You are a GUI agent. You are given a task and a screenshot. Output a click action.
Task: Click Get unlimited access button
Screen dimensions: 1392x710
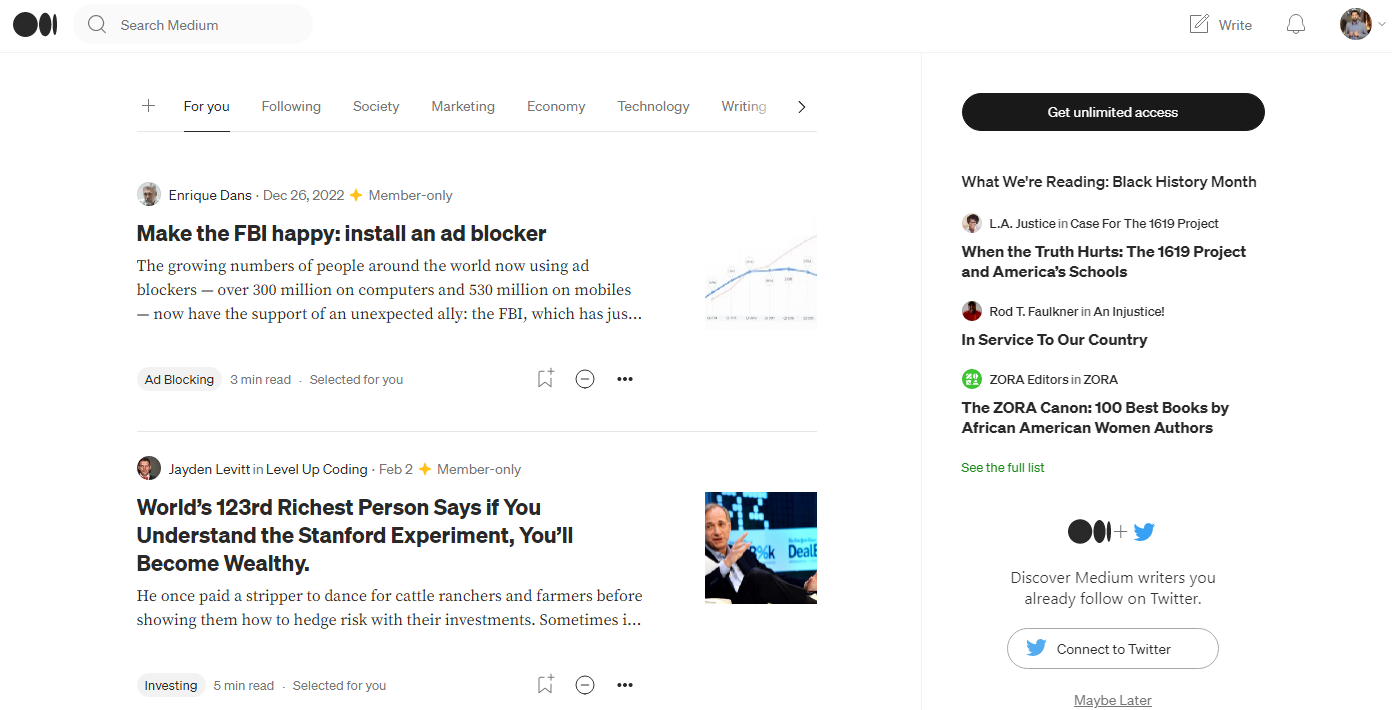(1113, 112)
